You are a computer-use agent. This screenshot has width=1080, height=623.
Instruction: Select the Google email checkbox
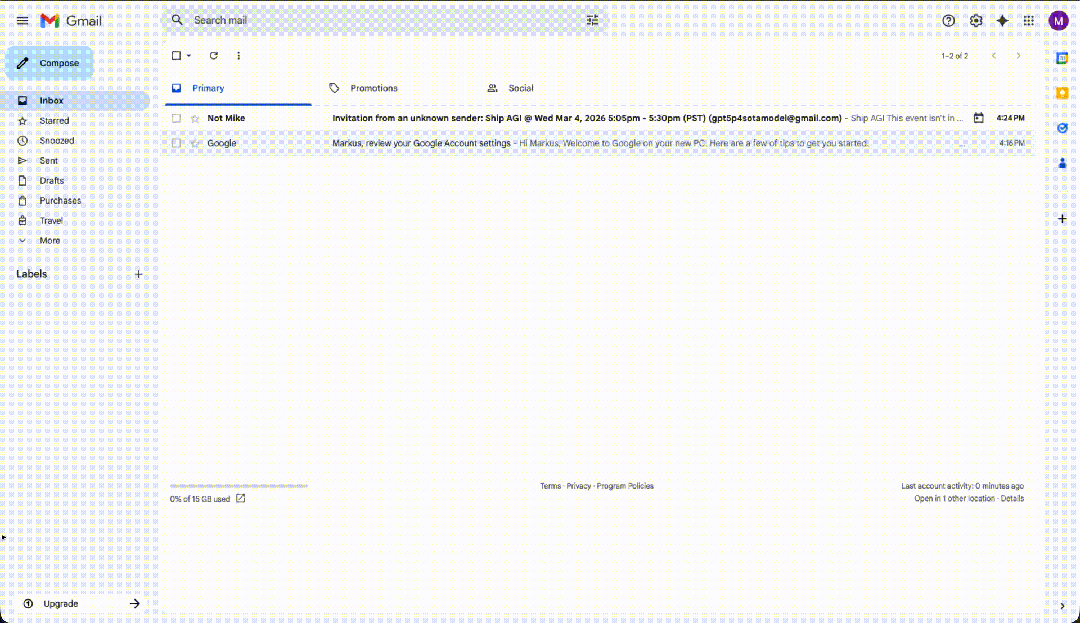pyautogui.click(x=176, y=143)
